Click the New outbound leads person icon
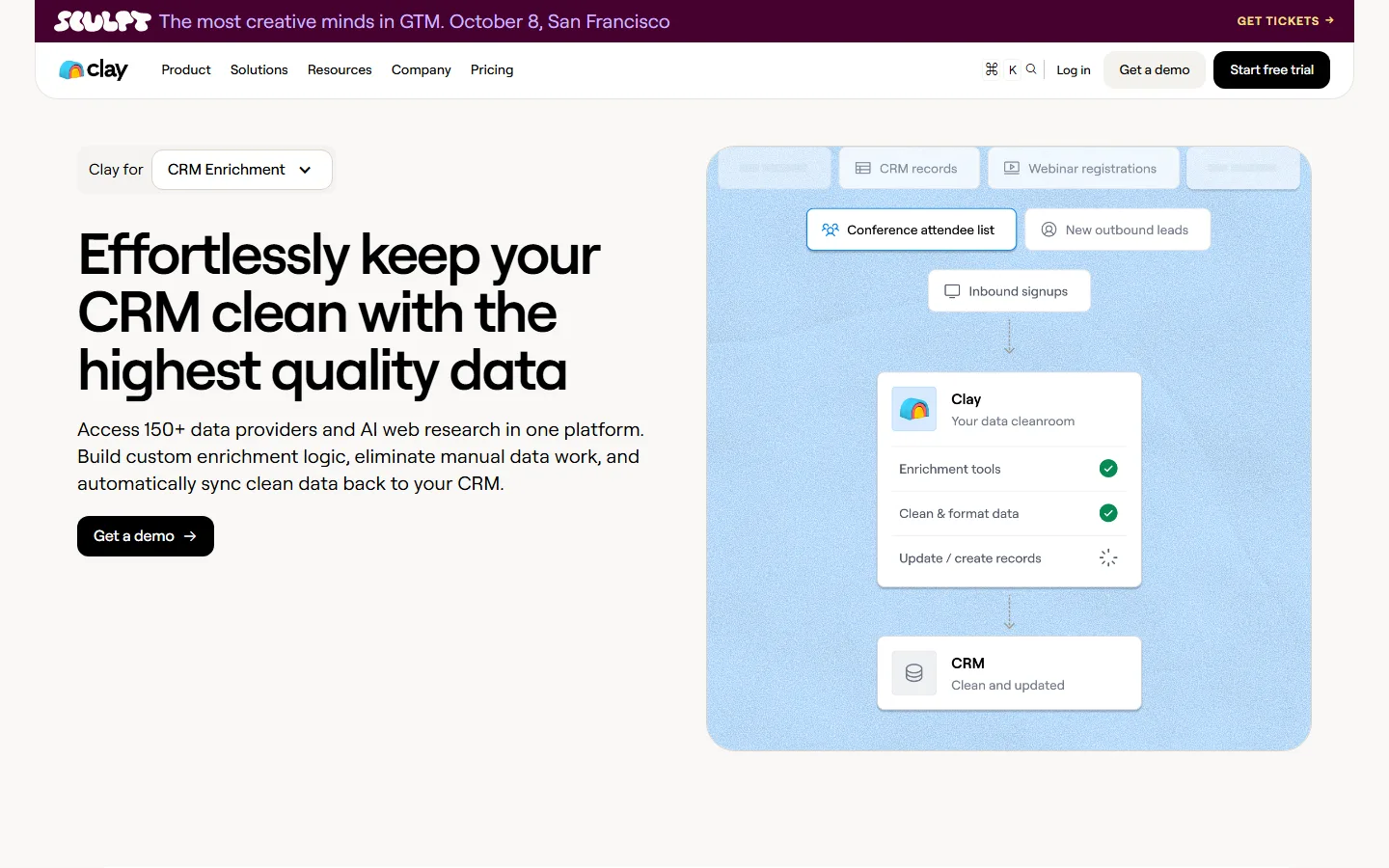Screen dimensions: 1389x868 pyautogui.click(x=1049, y=230)
